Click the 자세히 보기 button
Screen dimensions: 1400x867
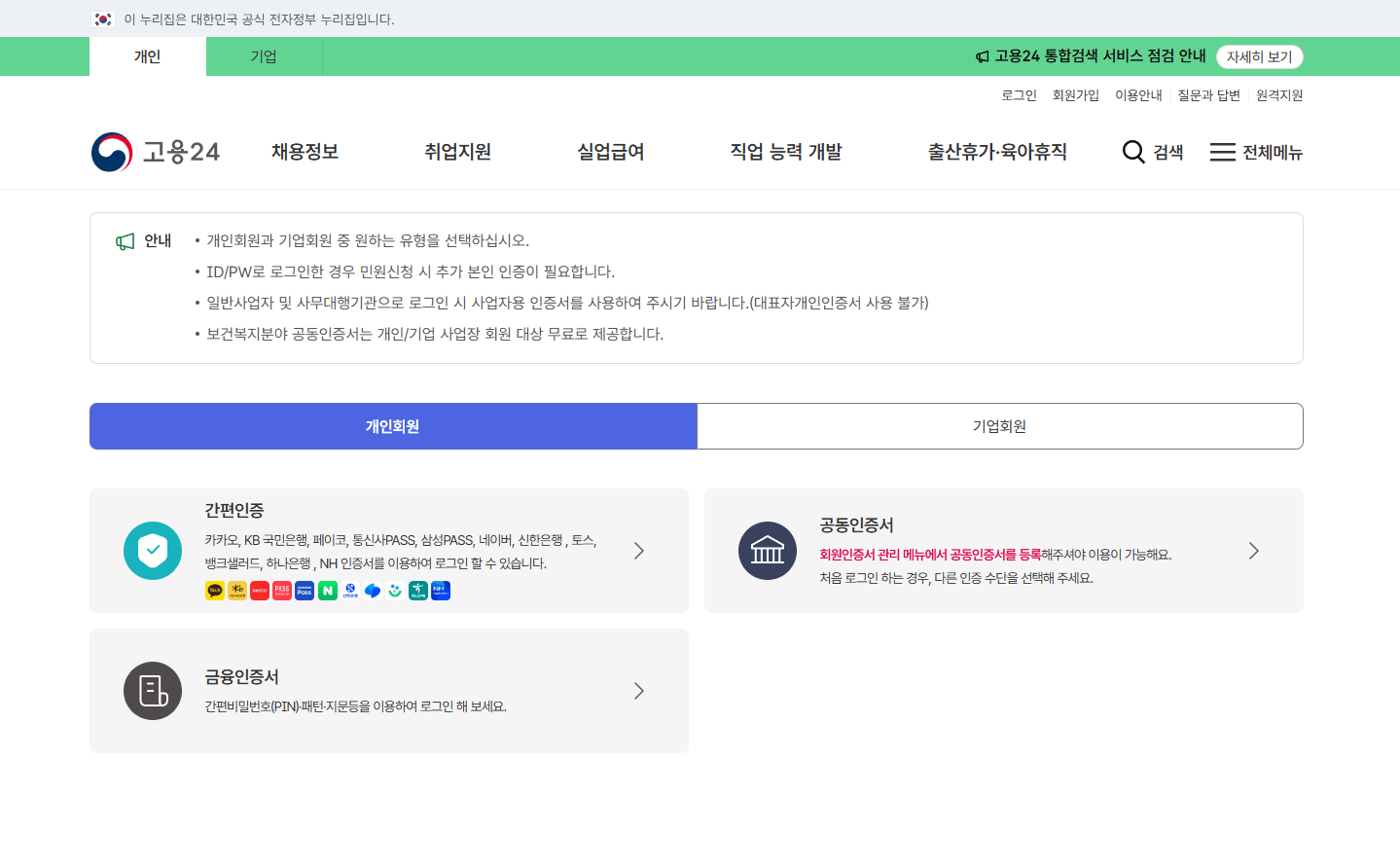point(1259,55)
